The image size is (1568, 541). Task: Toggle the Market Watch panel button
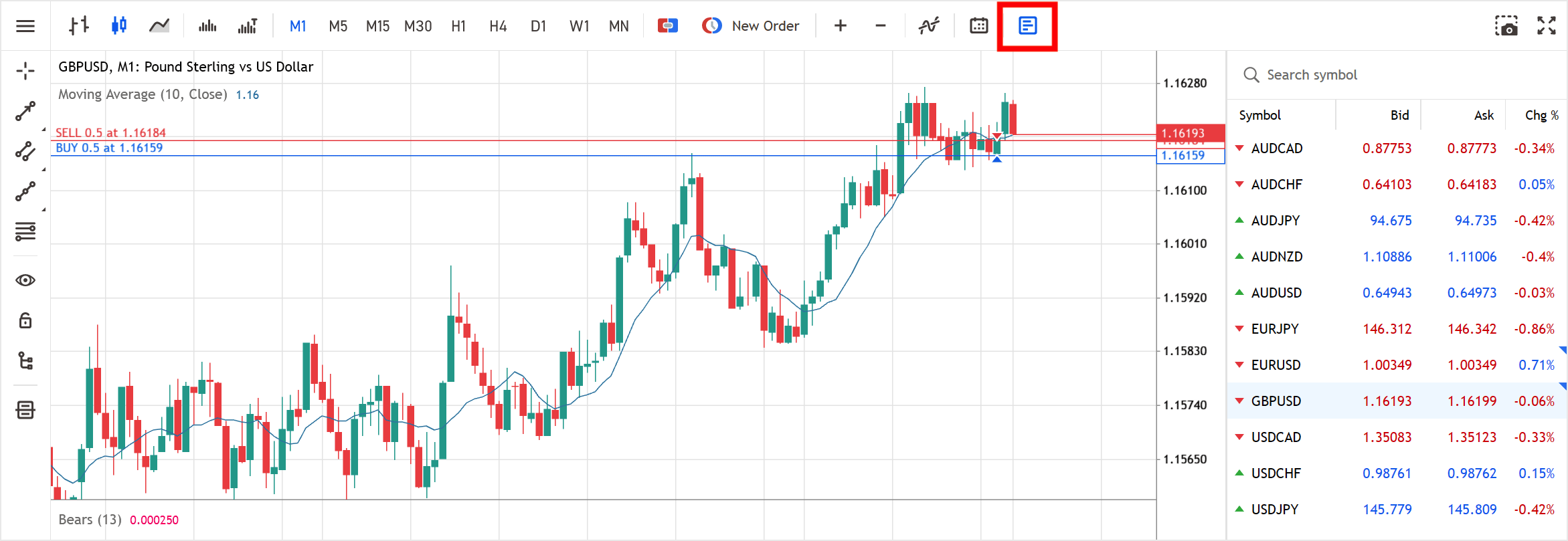[1027, 26]
